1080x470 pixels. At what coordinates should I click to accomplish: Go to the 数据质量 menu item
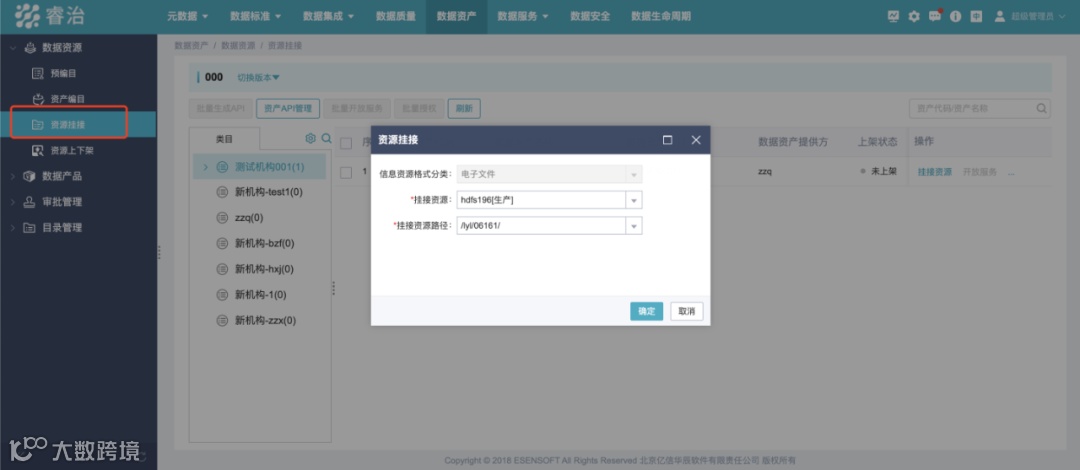click(396, 16)
